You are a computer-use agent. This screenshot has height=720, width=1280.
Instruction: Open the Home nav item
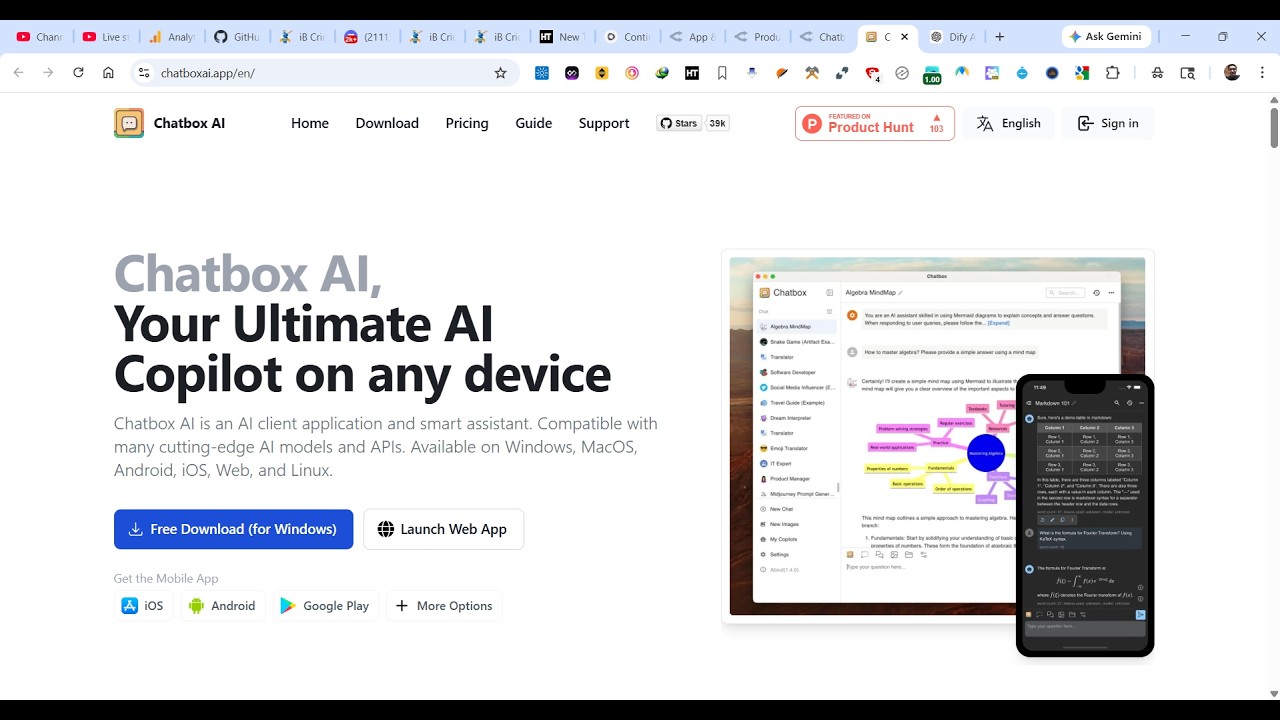(x=310, y=123)
